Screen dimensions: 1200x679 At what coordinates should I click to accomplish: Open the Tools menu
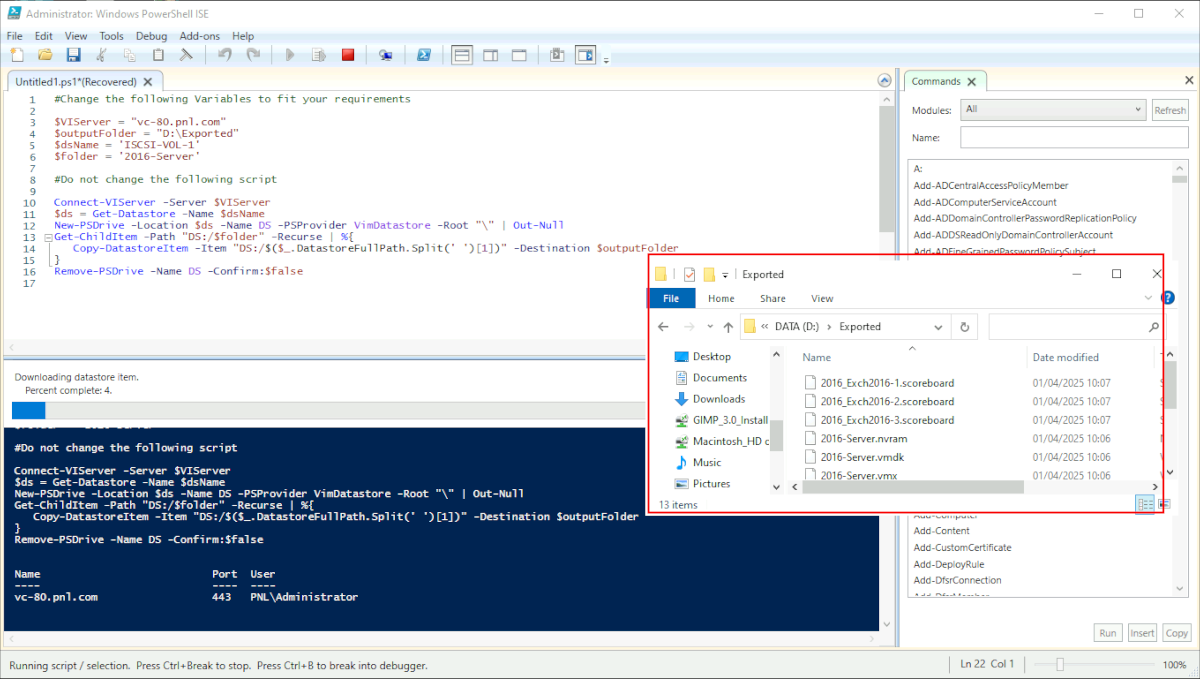click(112, 36)
